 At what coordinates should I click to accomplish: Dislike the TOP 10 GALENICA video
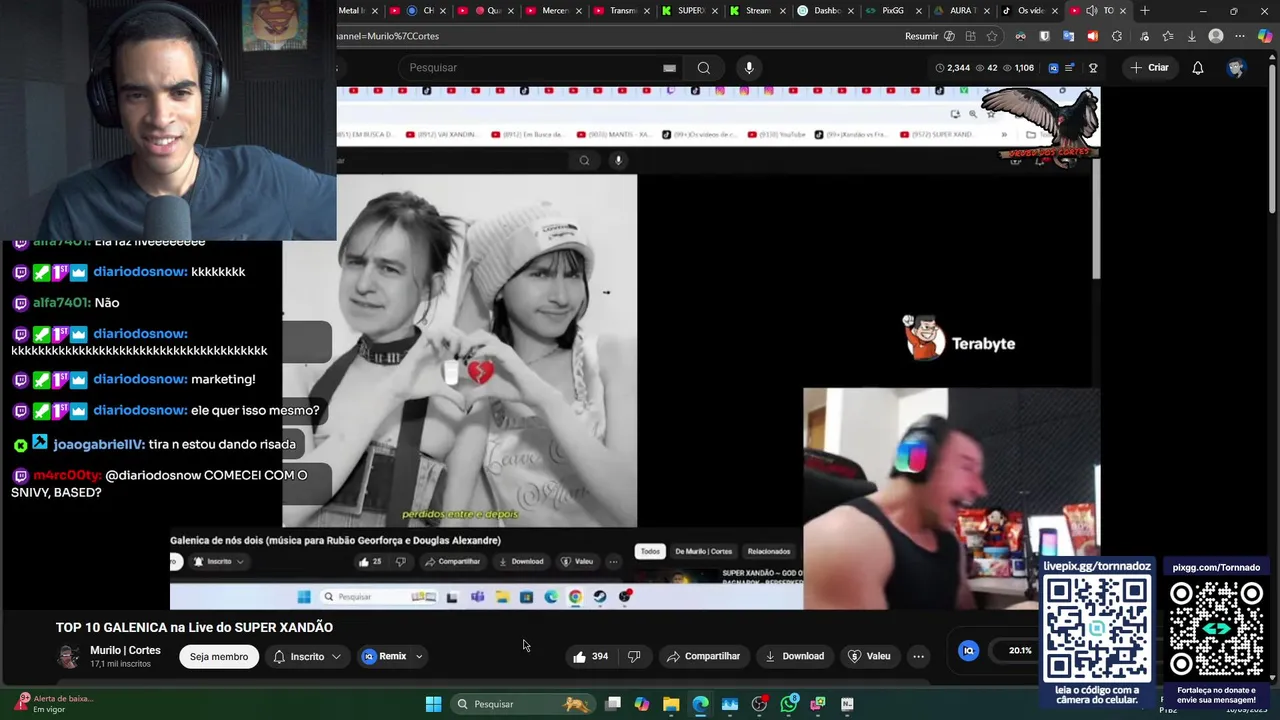point(634,657)
